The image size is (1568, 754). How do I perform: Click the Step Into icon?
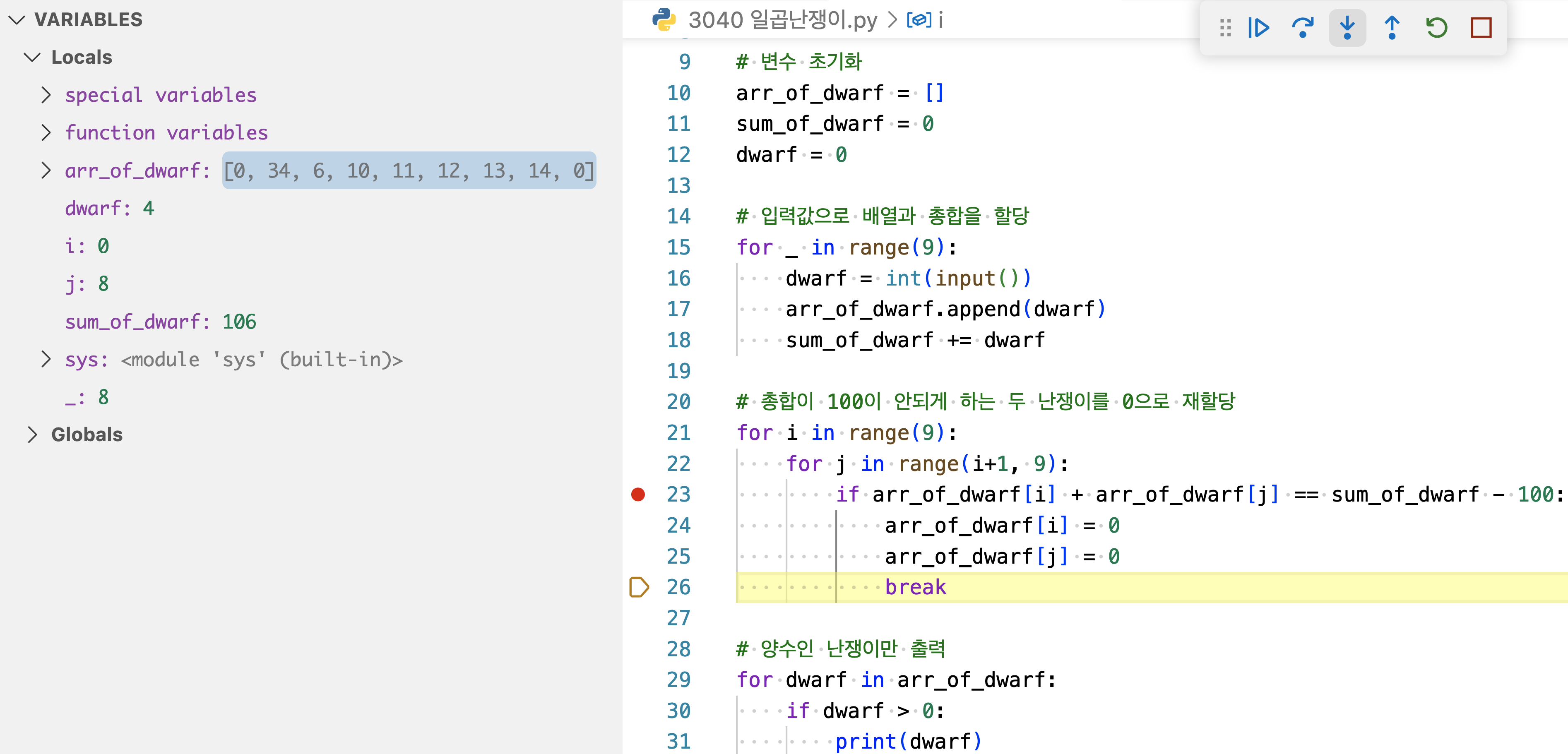[x=1348, y=27]
